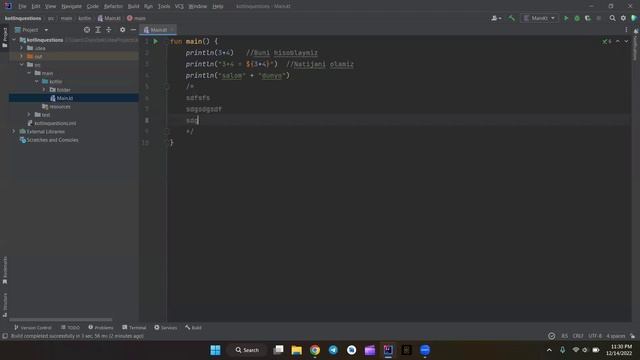Viewport: 640px width, 360px height.
Task: Open IDE settings gear in the top toolbar
Action: [623, 18]
